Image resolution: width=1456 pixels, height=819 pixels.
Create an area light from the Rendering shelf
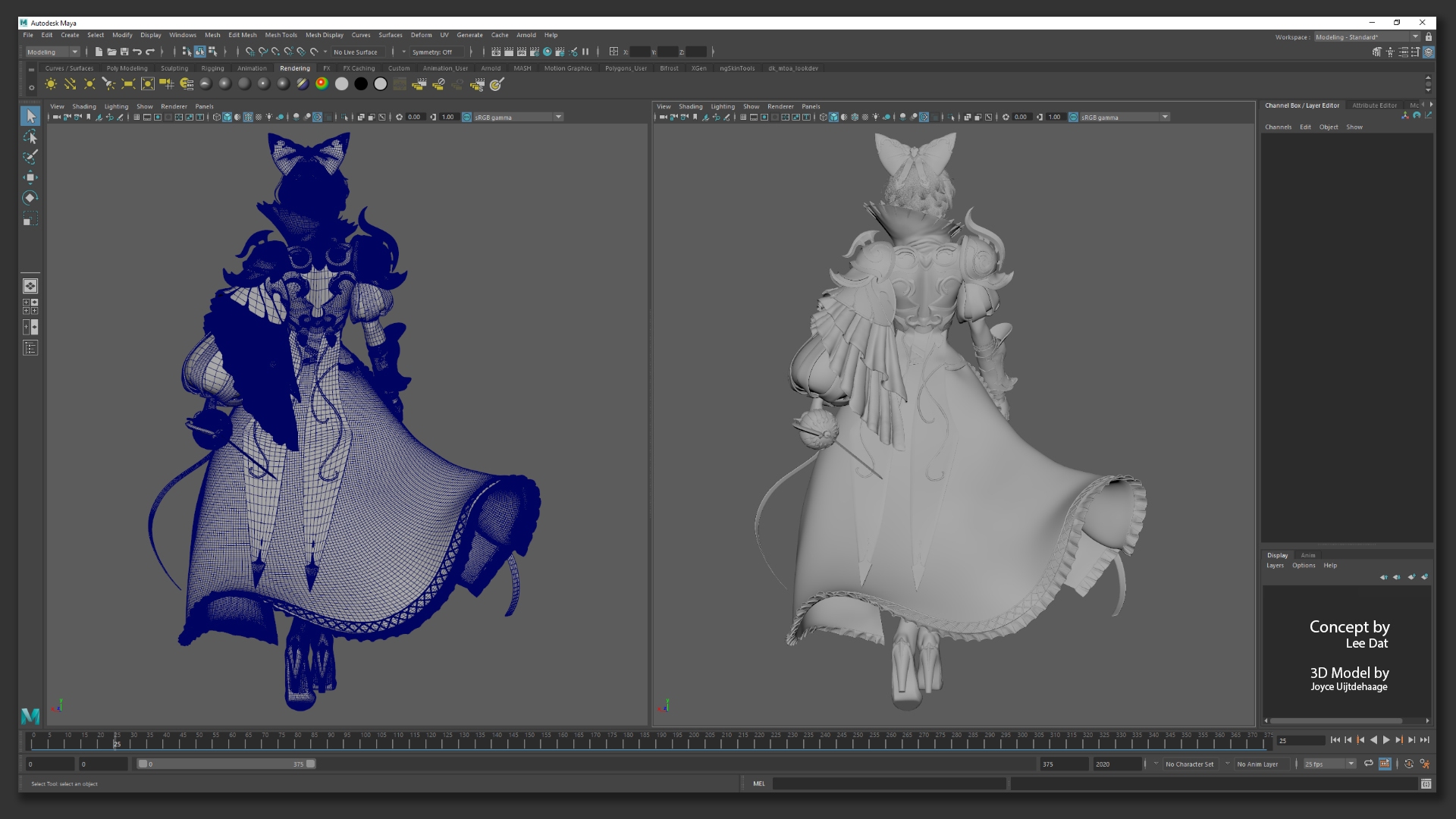(128, 84)
